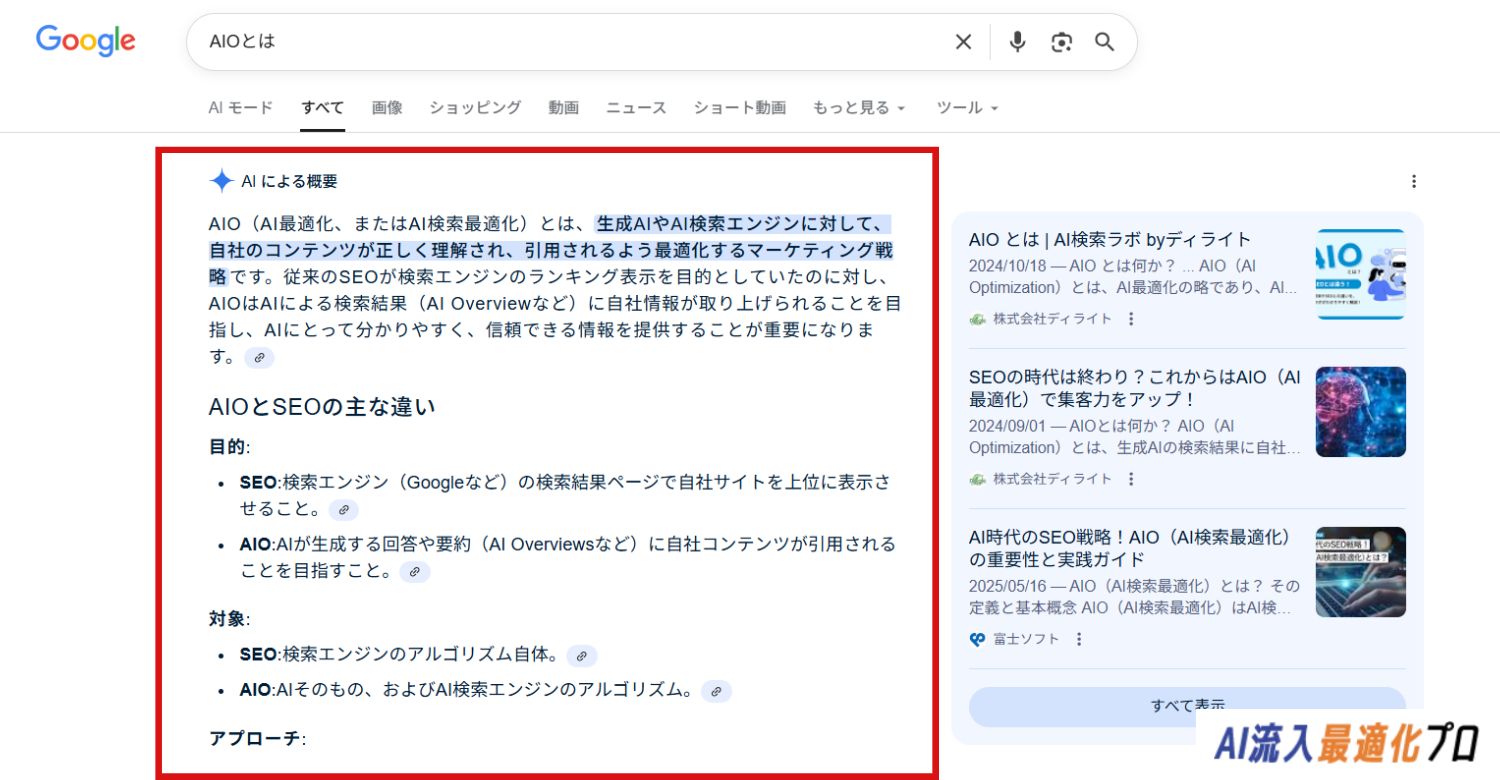
Task: Start voice search with microphone icon
Action: 1017,42
